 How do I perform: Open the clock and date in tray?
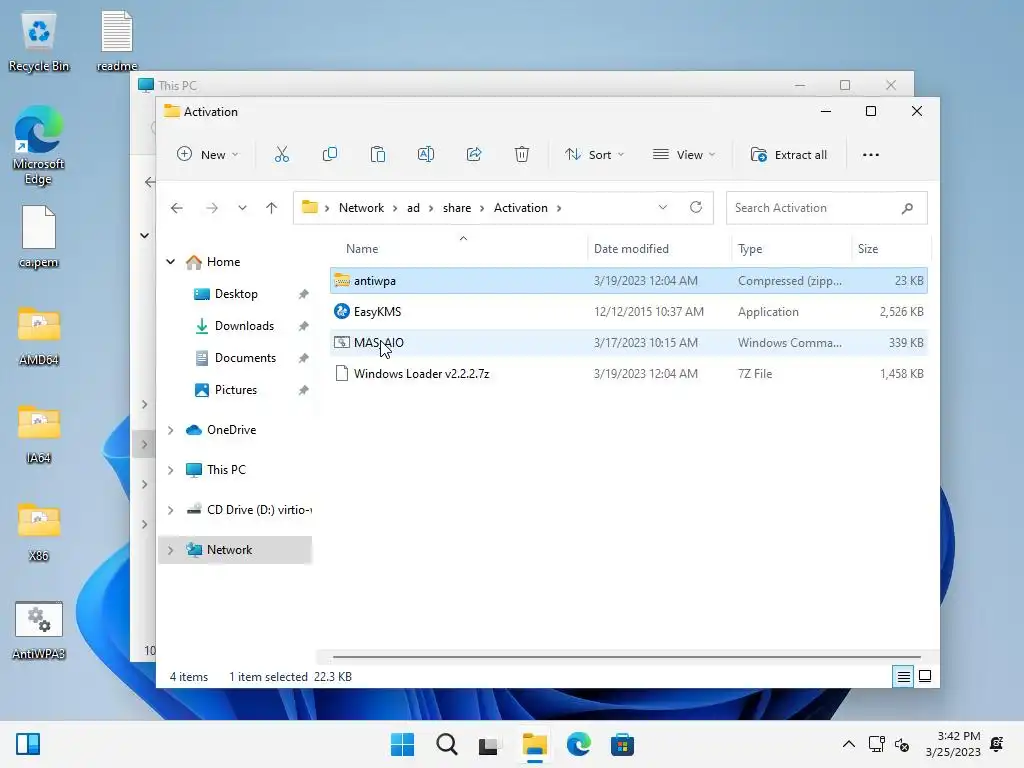[952, 744]
